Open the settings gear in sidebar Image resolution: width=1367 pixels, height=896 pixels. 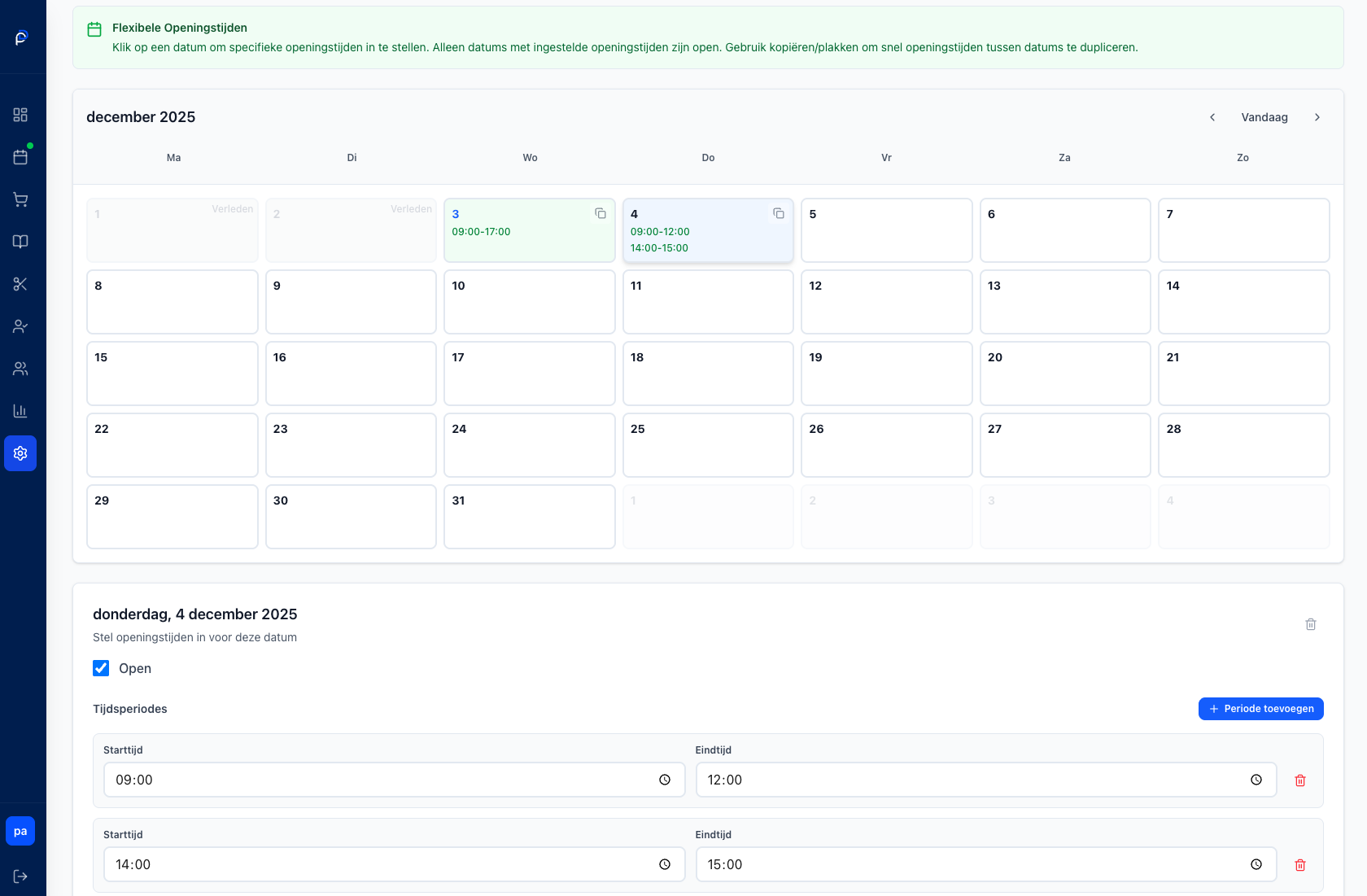point(20,453)
